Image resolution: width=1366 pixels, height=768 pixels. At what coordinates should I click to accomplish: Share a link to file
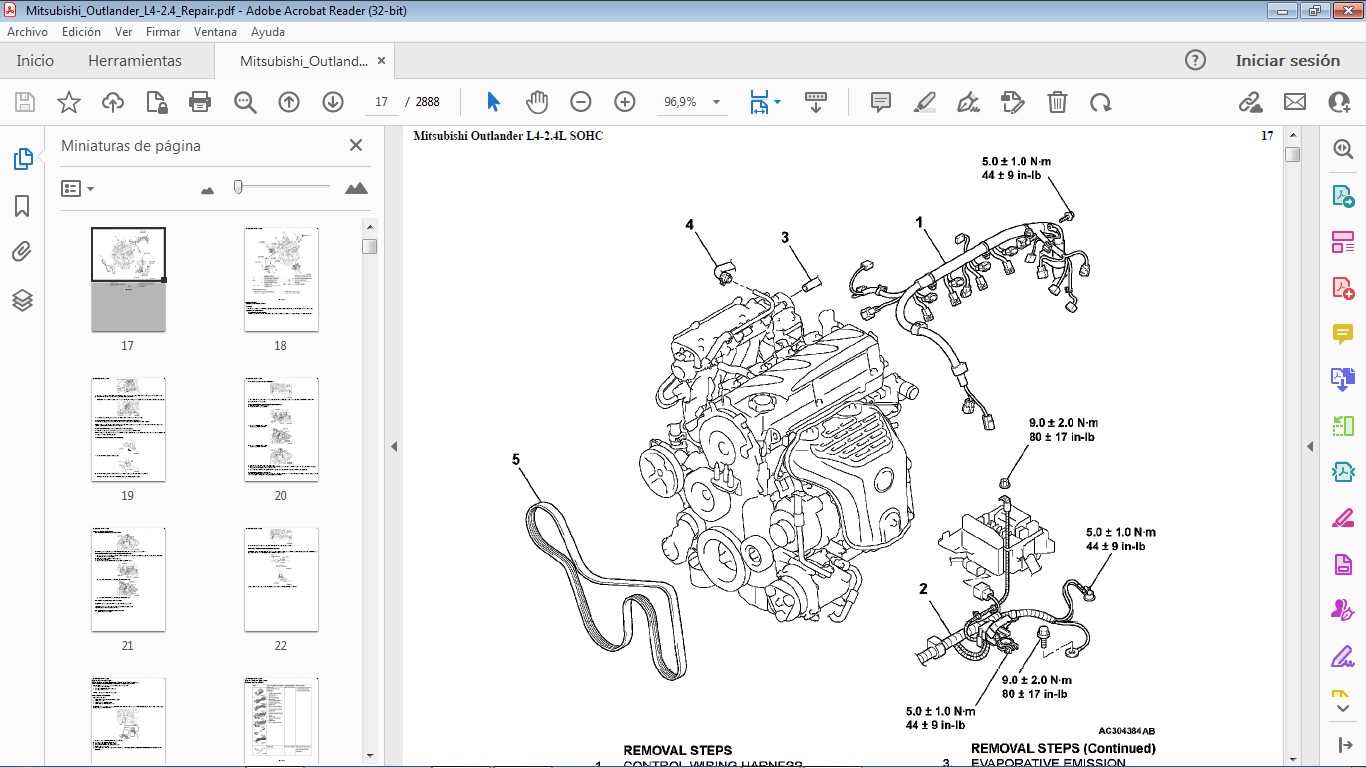tap(1250, 102)
